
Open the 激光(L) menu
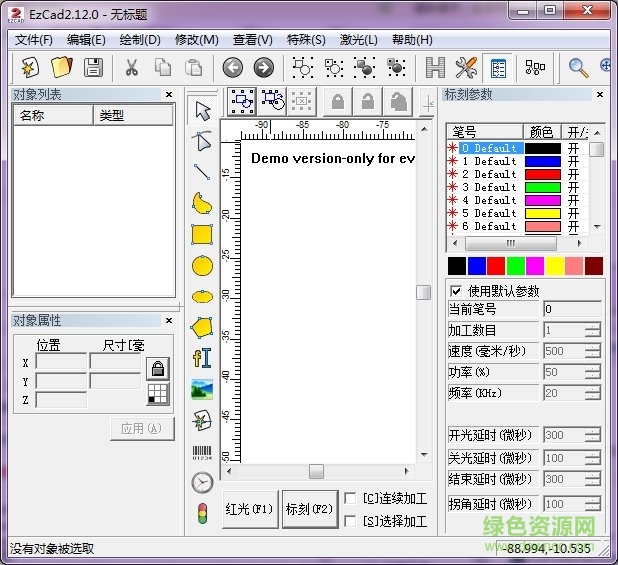(358, 40)
